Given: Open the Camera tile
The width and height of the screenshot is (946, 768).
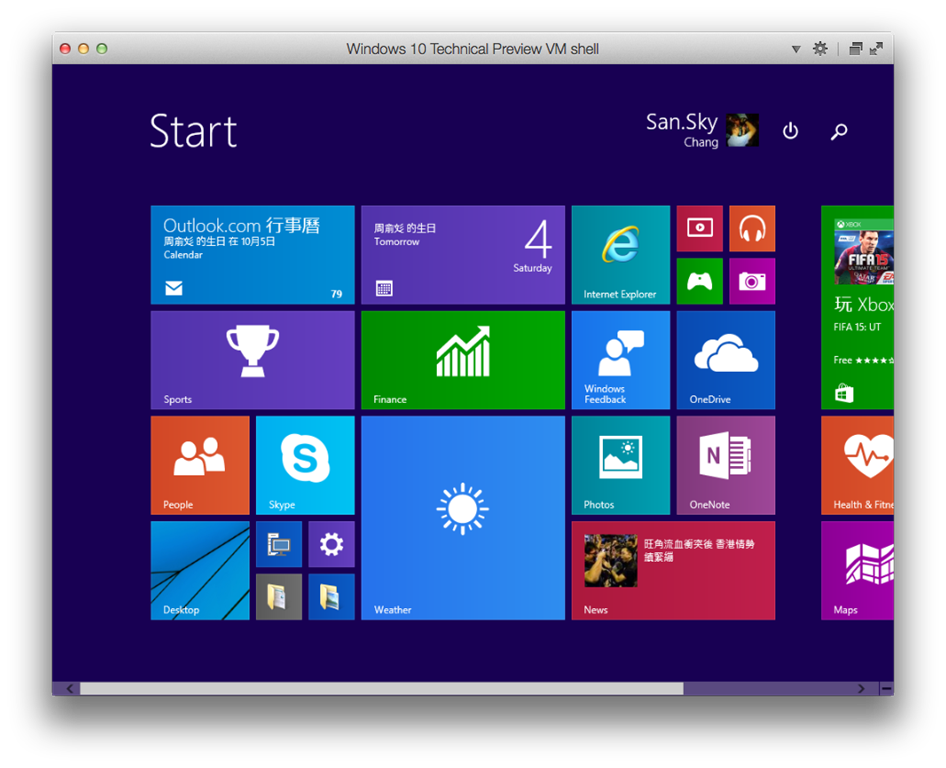Looking at the screenshot, I should click(x=752, y=281).
